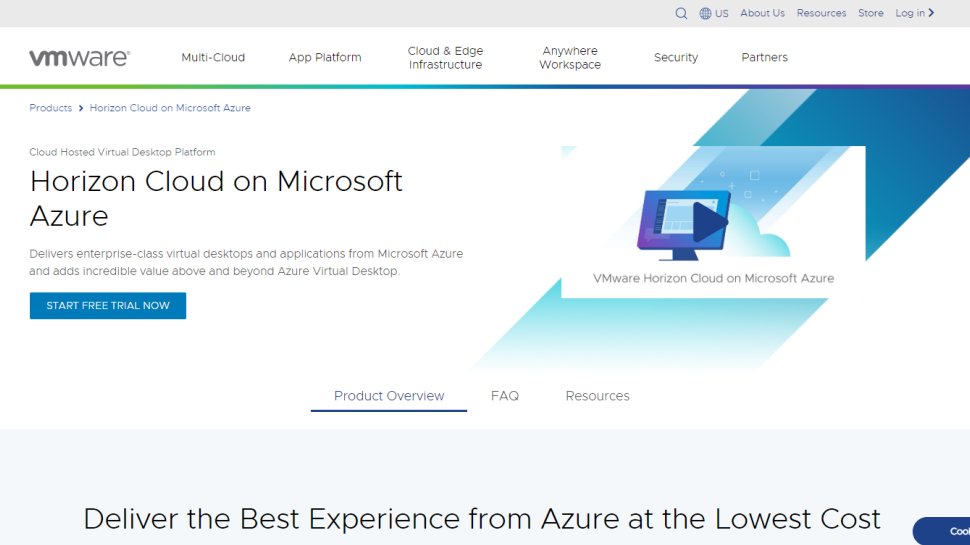Screen dimensions: 970x545
Task: Open Cloud & Edge Infrastructure menu
Action: click(x=445, y=58)
